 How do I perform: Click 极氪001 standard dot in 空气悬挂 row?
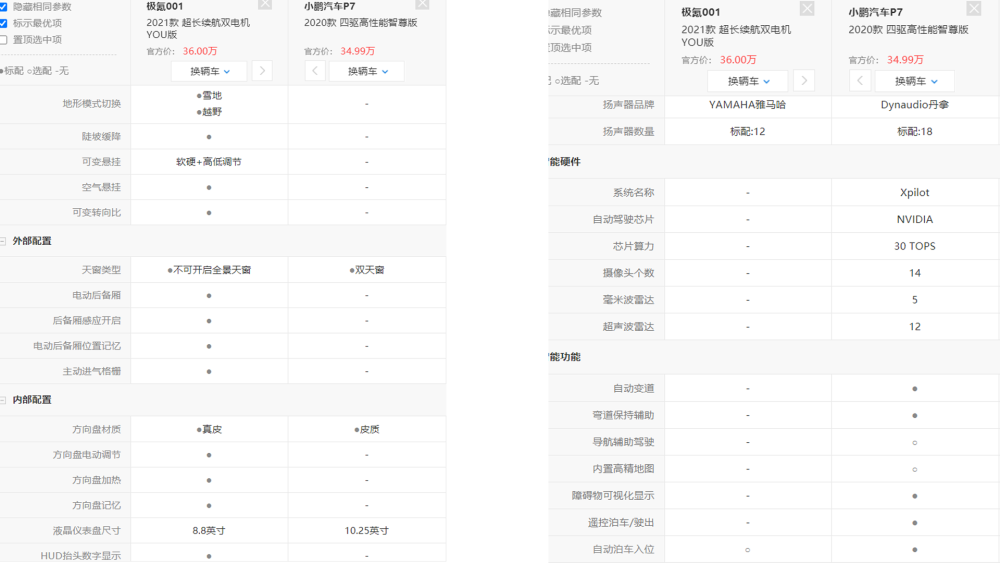(x=209, y=187)
